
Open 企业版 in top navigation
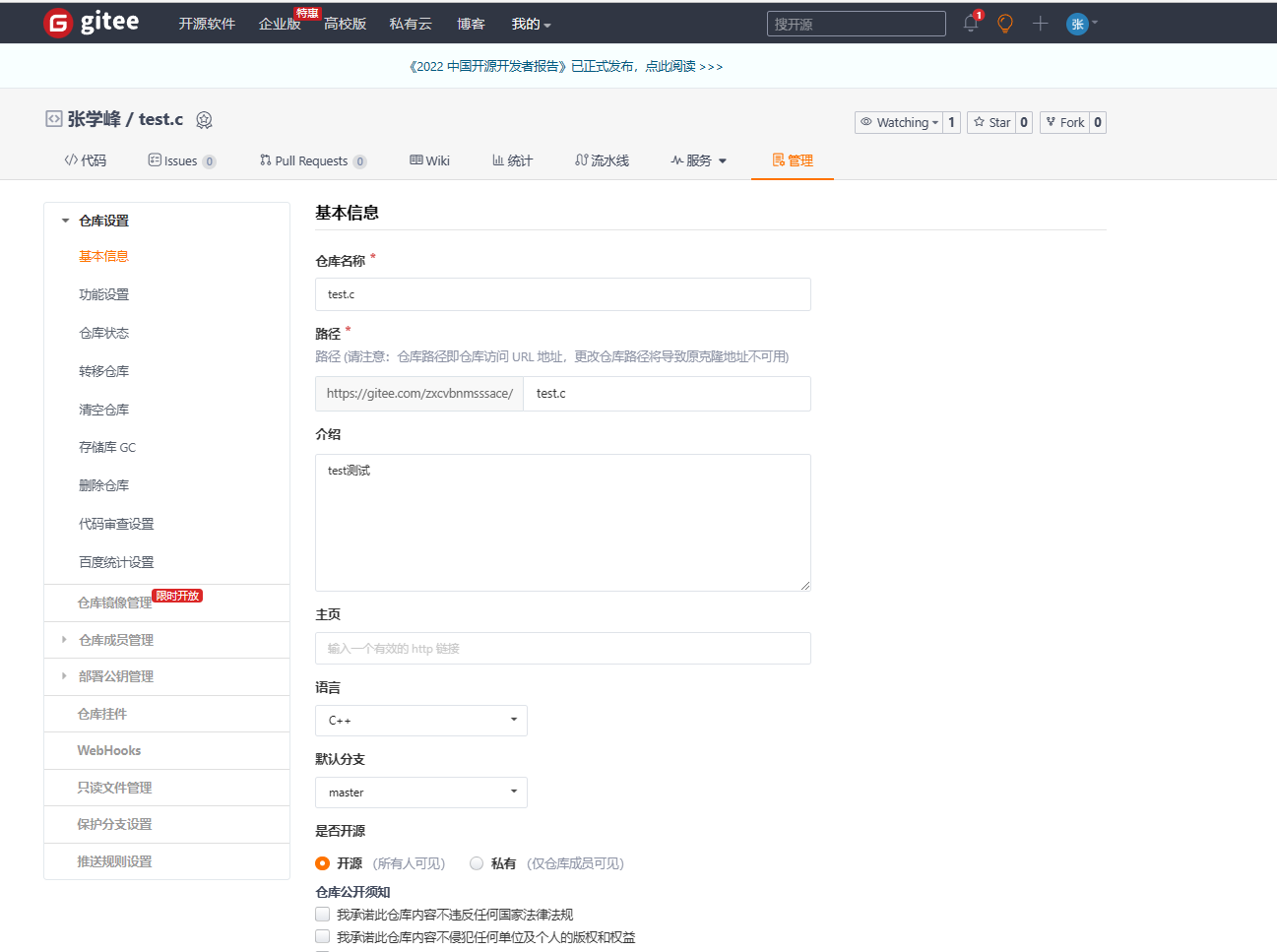tap(280, 24)
